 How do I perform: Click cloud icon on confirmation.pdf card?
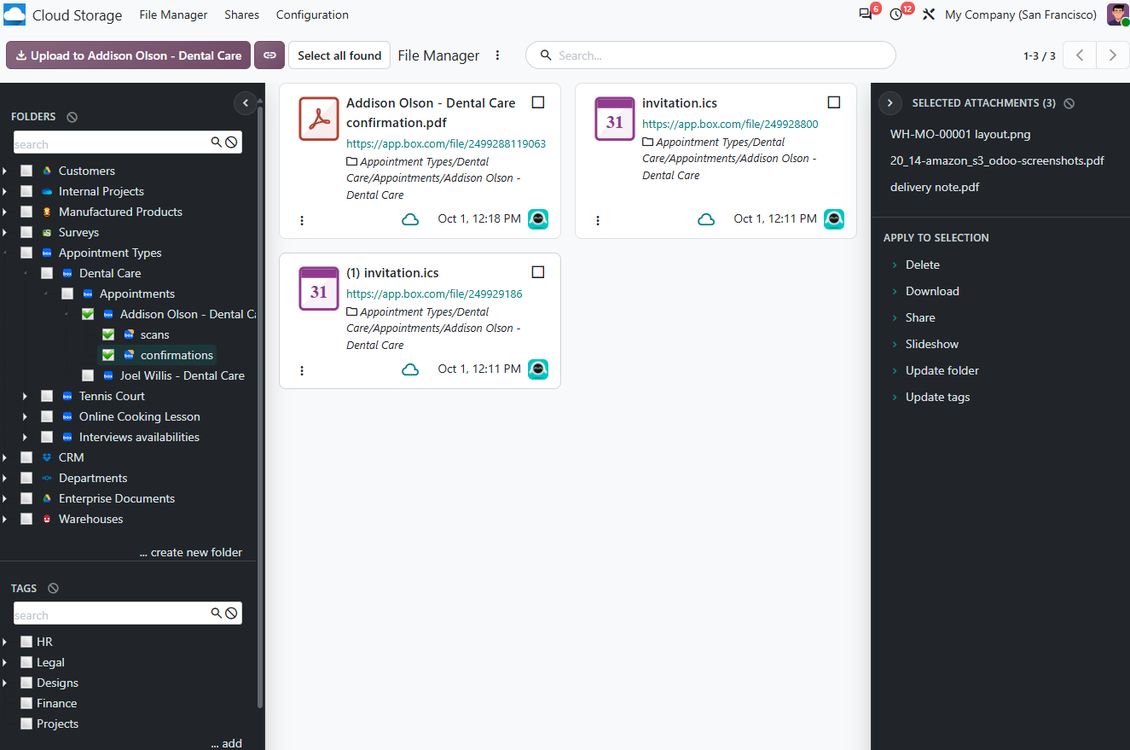pyautogui.click(x=410, y=219)
